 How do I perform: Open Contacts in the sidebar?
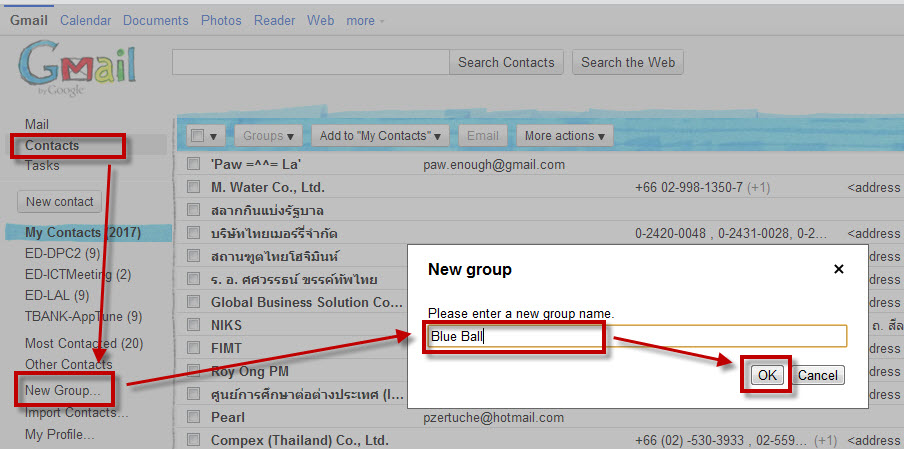52,145
